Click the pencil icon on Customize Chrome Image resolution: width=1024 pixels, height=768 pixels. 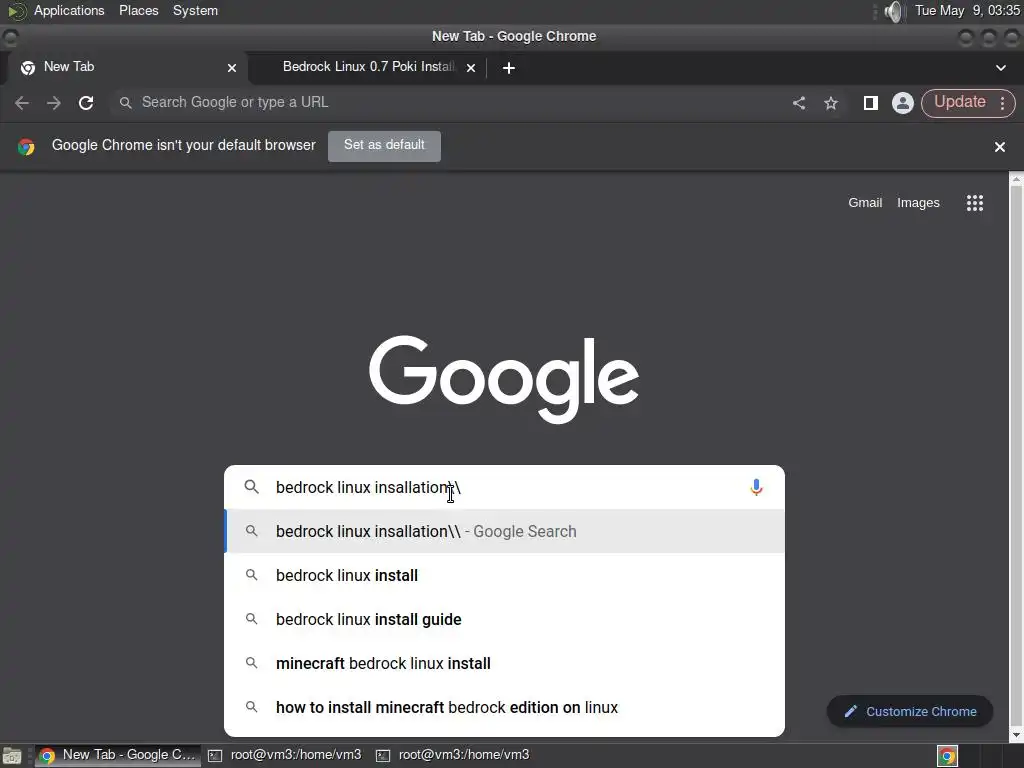pos(850,711)
